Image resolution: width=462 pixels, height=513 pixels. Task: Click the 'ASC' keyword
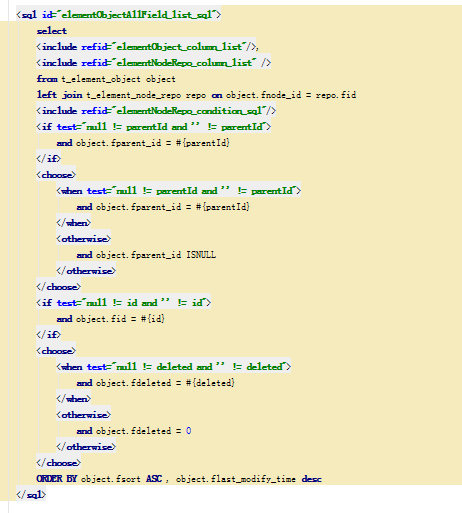pyautogui.click(x=154, y=479)
